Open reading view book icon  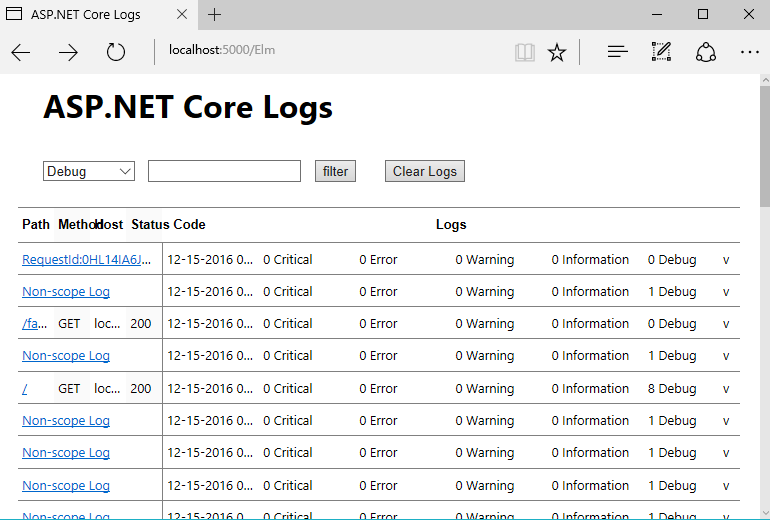pos(524,52)
